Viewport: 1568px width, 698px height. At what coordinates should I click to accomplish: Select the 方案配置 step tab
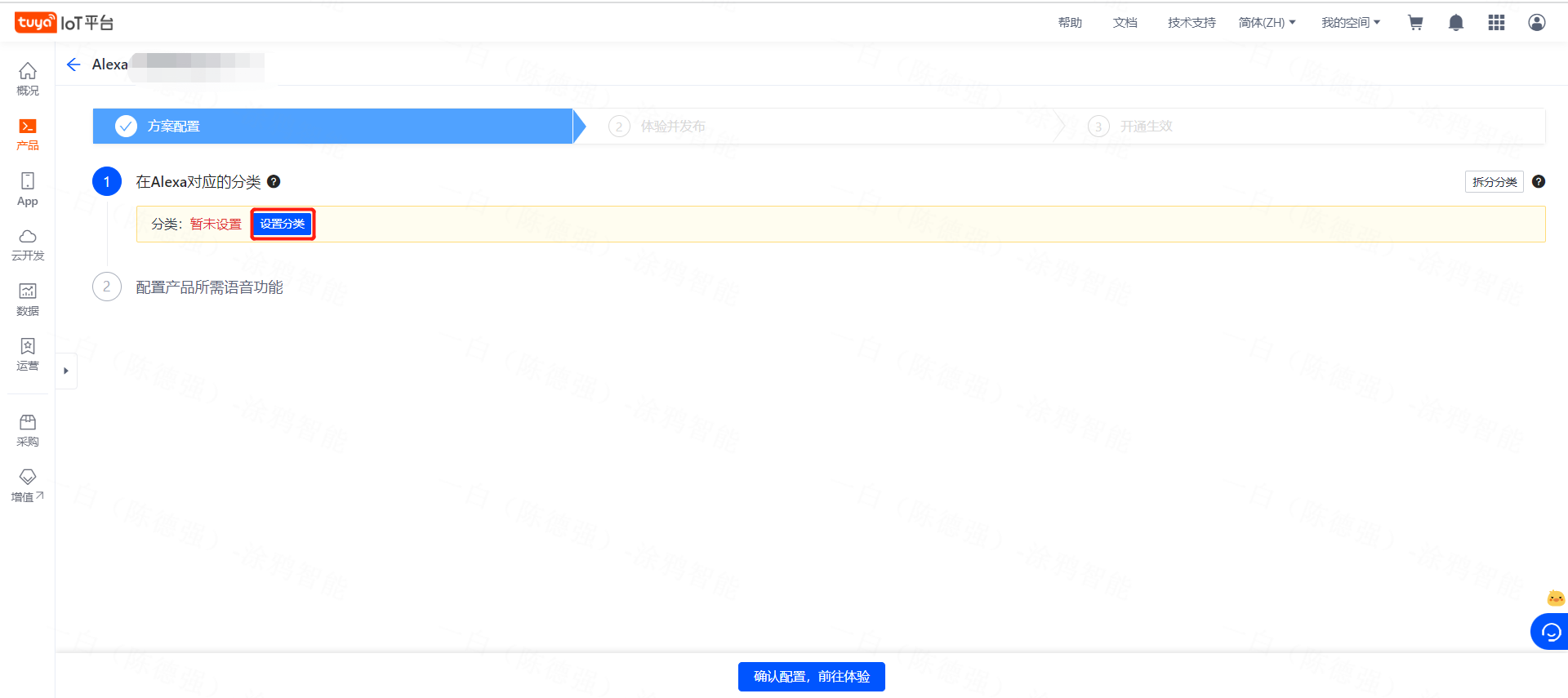333,127
